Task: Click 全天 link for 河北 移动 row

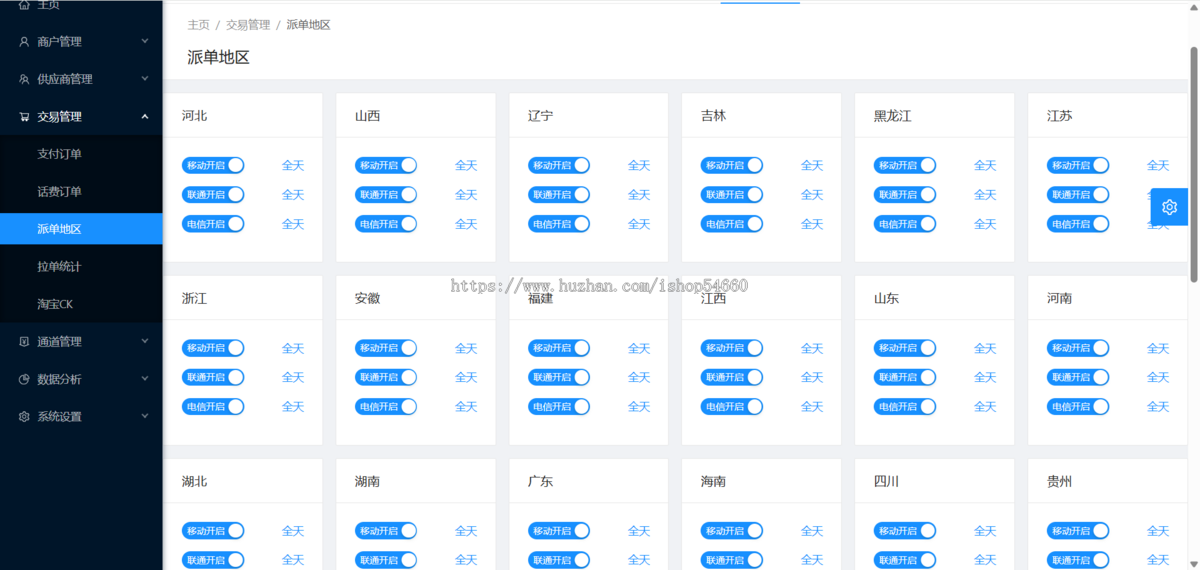Action: tap(293, 166)
